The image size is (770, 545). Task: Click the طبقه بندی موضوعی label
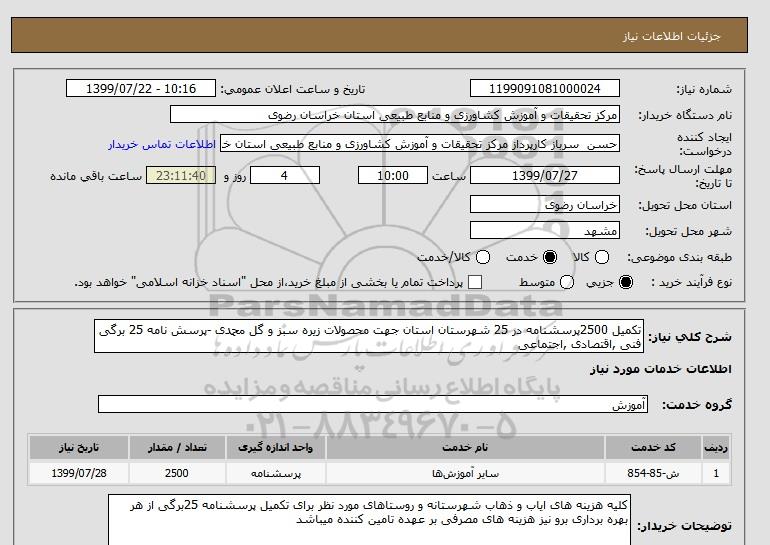[x=679, y=257]
